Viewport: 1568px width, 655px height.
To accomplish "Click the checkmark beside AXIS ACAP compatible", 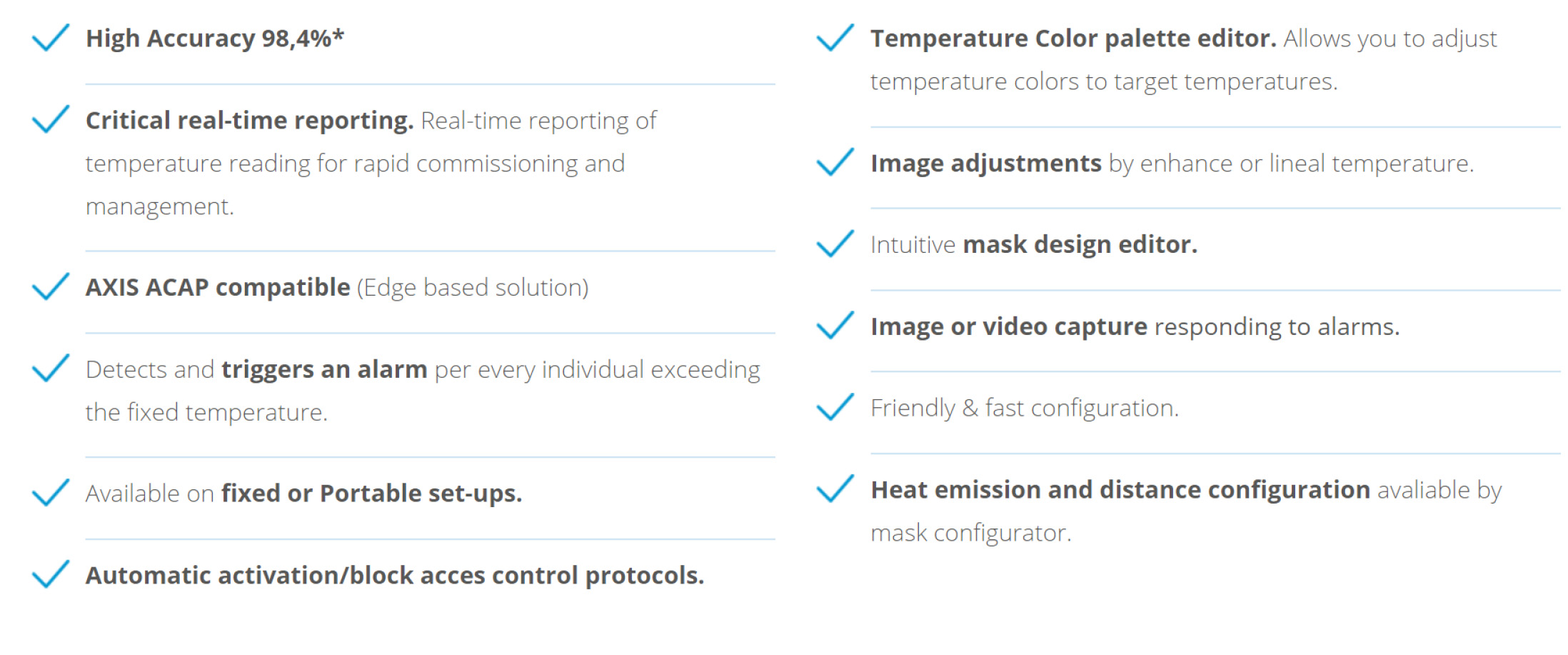I will click(x=51, y=286).
